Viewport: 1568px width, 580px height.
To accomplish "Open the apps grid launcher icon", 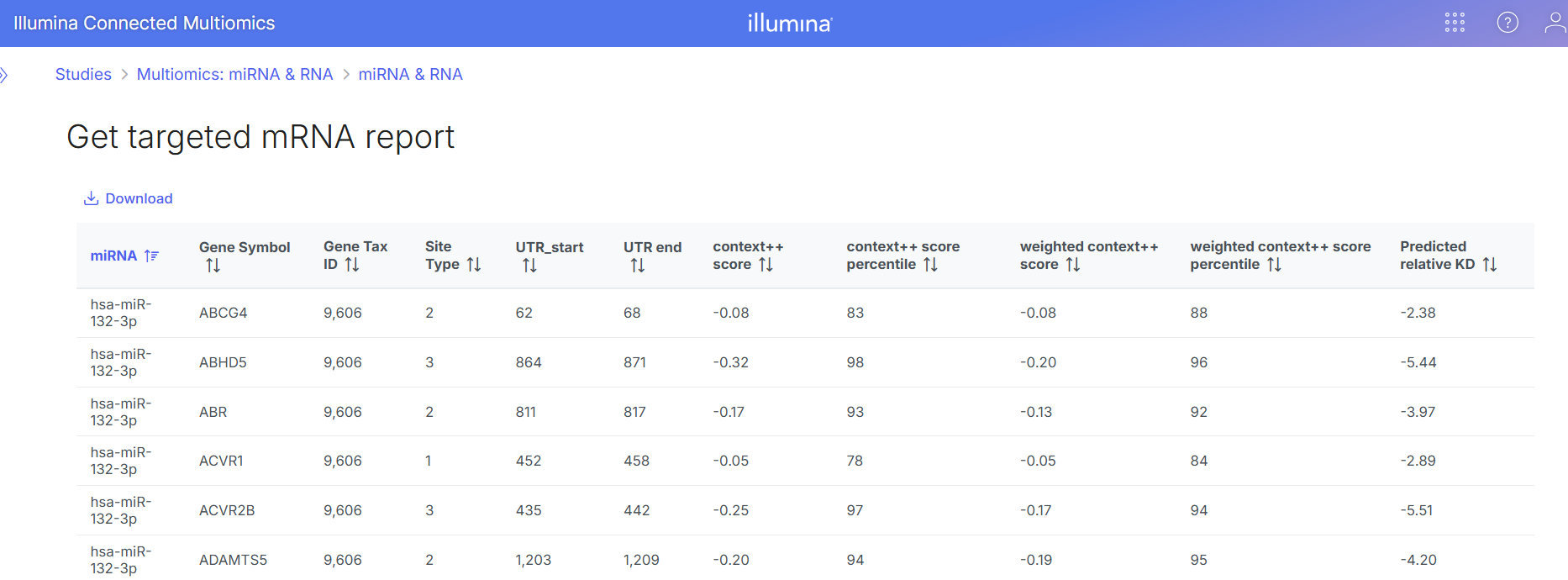I will pyautogui.click(x=1455, y=23).
